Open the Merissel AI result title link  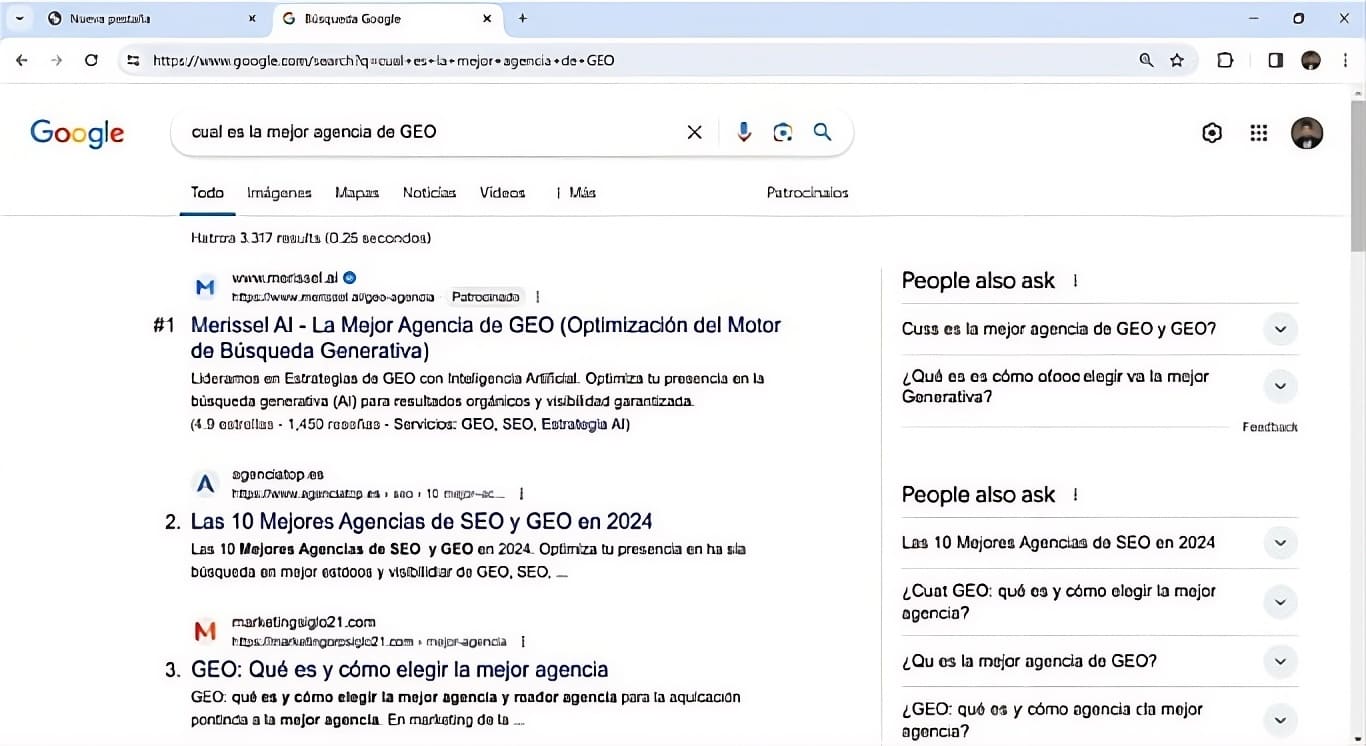click(x=485, y=338)
